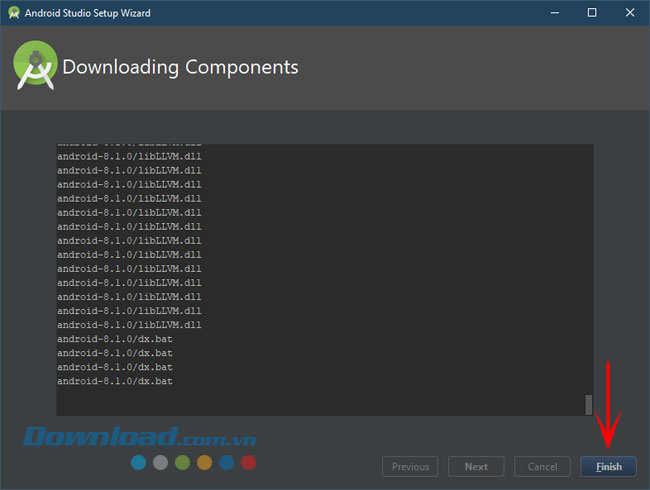The image size is (650, 490).
Task: Click the Android Studio title bar icon
Action: tap(14, 13)
